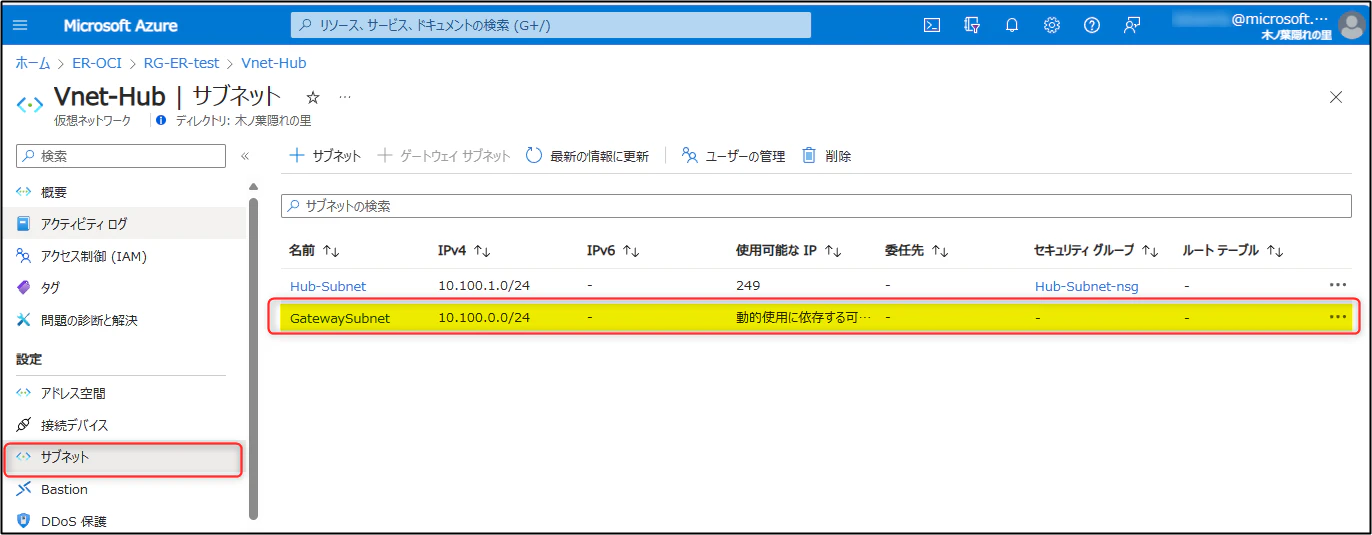
Task: Click the left menu scroll-up arrow
Action: (253, 186)
